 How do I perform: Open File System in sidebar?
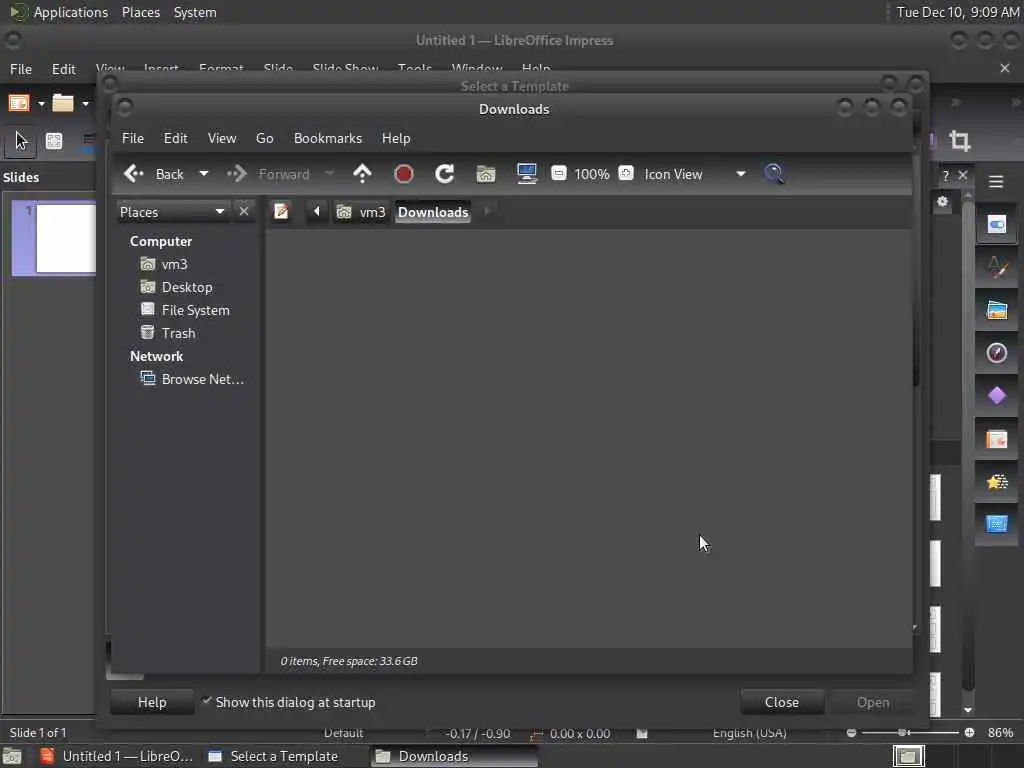(x=185, y=310)
